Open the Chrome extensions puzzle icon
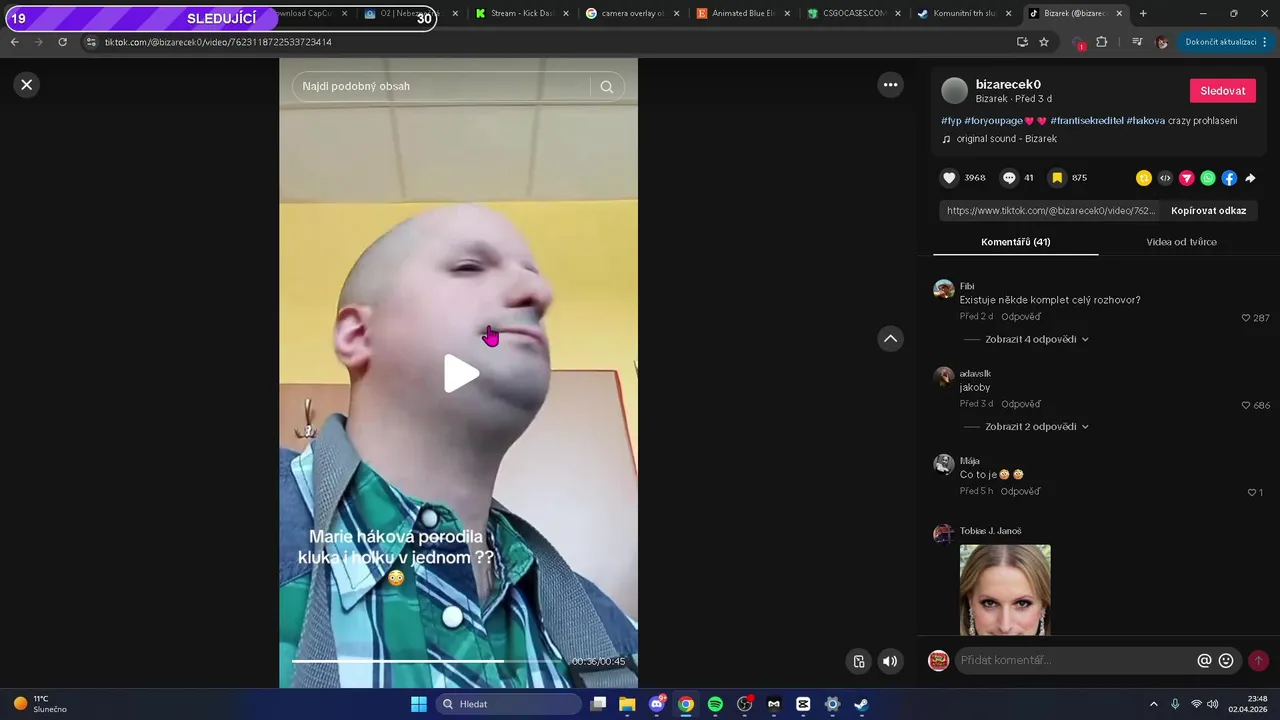 (x=1102, y=42)
